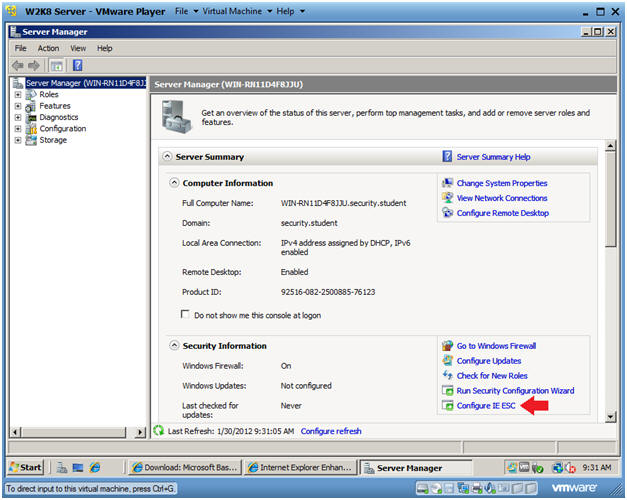Open the VMware Player File menu

(x=186, y=11)
